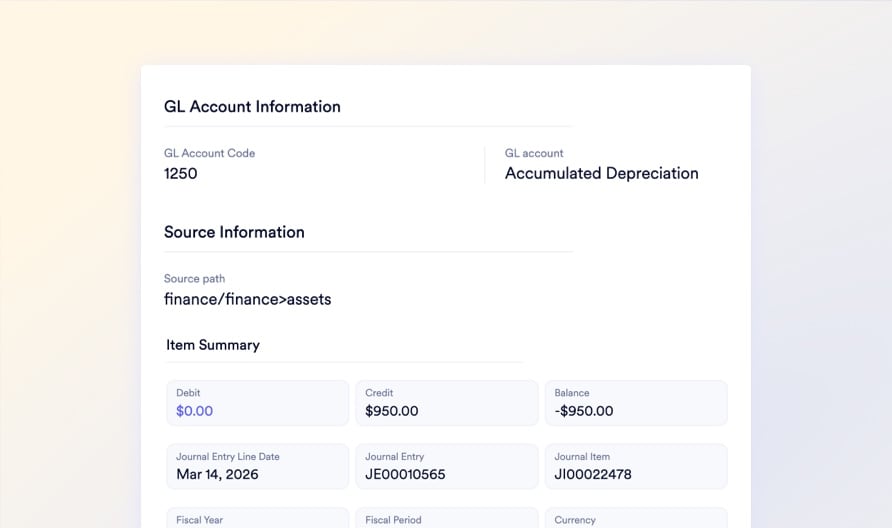This screenshot has width=892, height=528.
Task: Click the Currency field
Action: [635, 519]
